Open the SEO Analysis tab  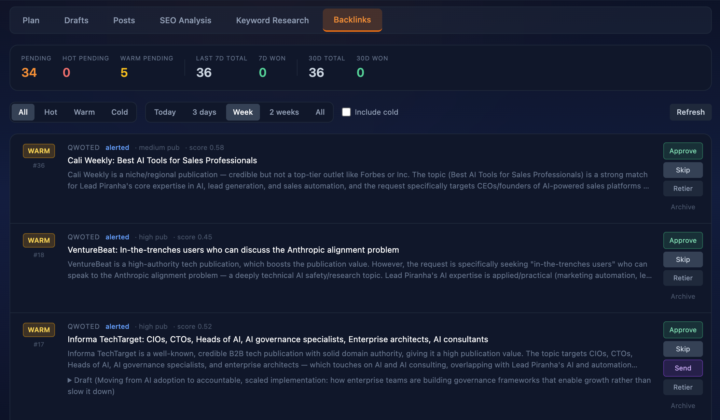coord(186,20)
